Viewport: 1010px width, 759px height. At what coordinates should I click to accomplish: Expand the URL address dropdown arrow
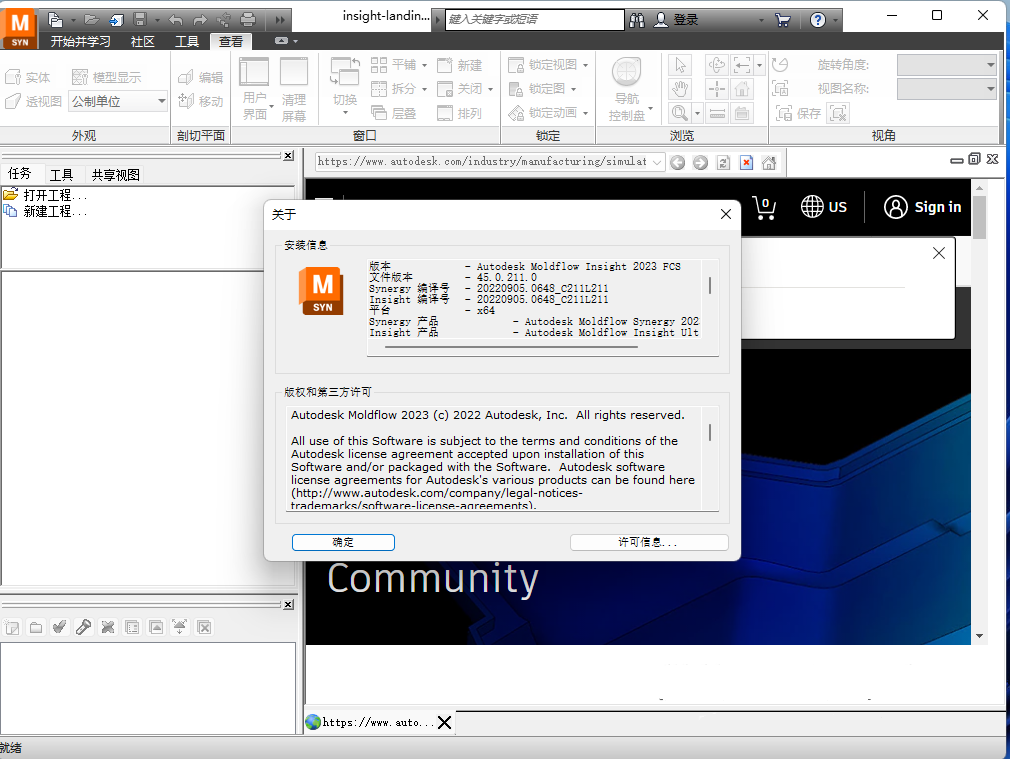656,162
